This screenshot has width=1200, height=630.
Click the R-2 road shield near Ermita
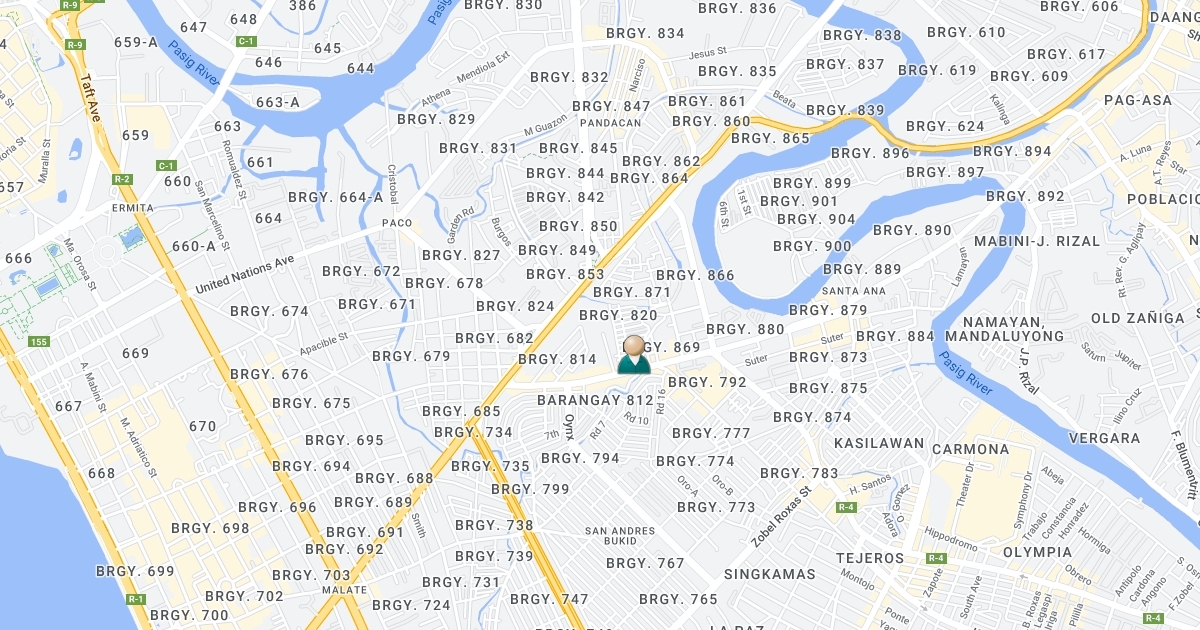pyautogui.click(x=122, y=180)
